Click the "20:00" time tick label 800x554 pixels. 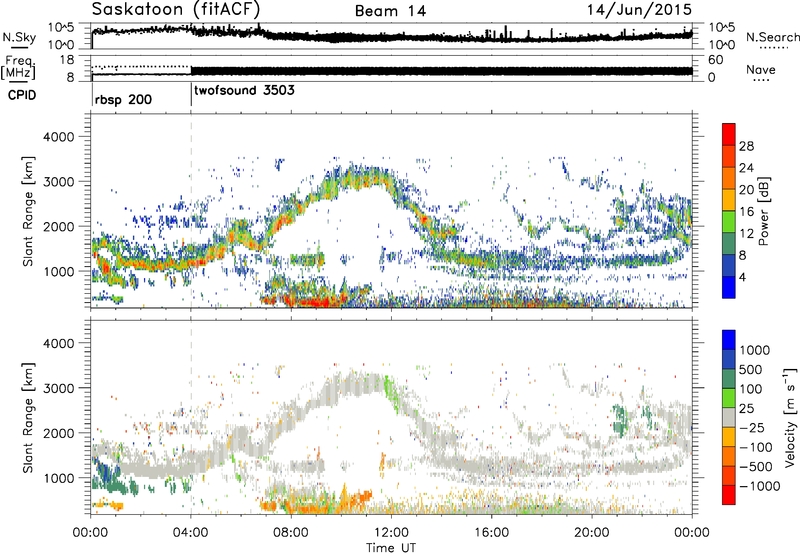591,533
